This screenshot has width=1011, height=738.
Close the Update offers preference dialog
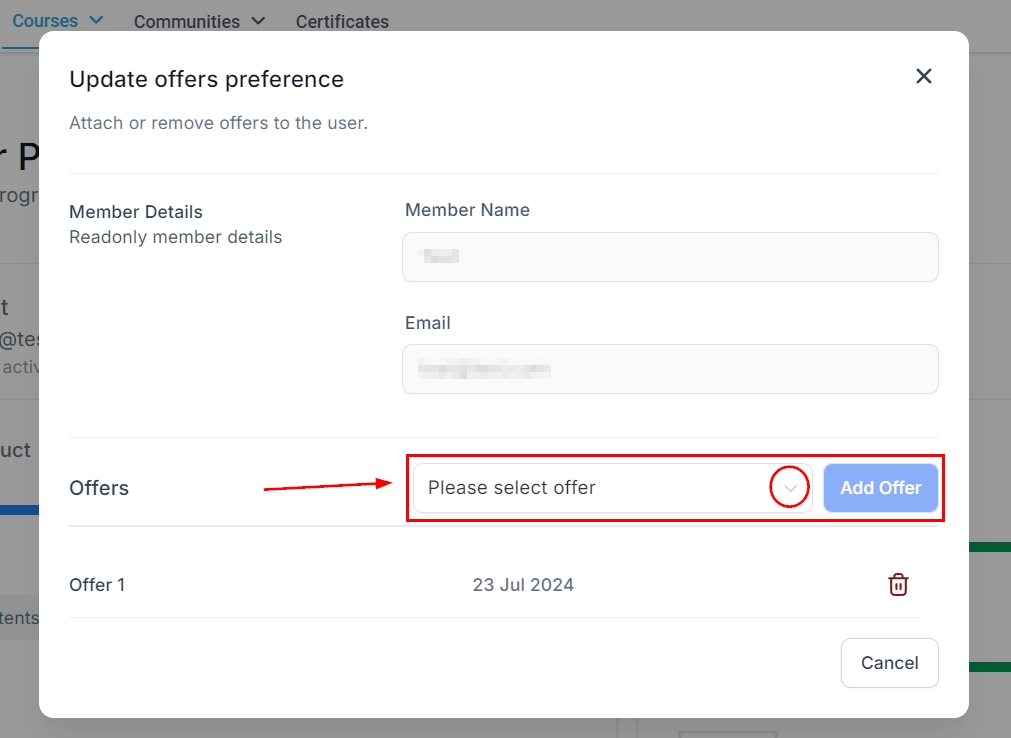923,77
